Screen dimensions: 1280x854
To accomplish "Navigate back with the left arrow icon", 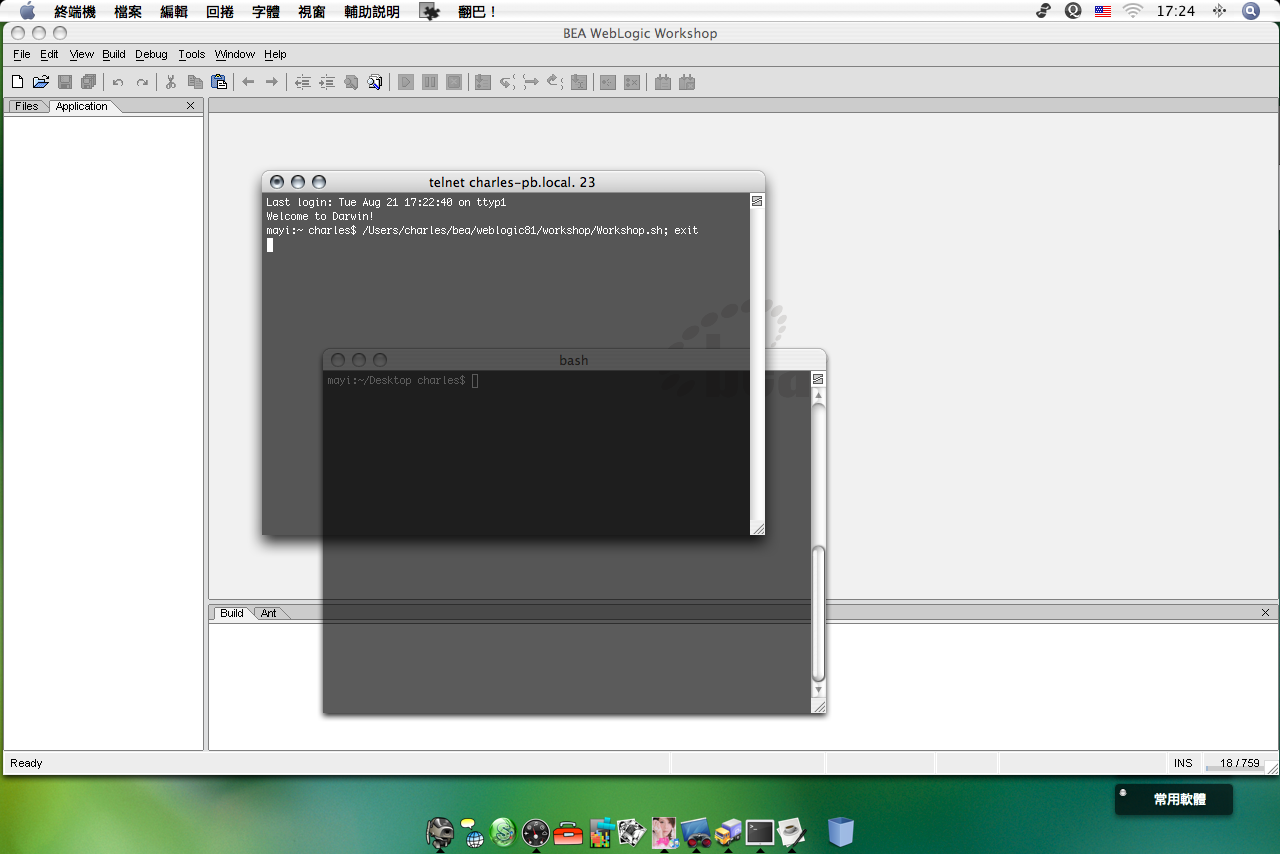I will [248, 82].
